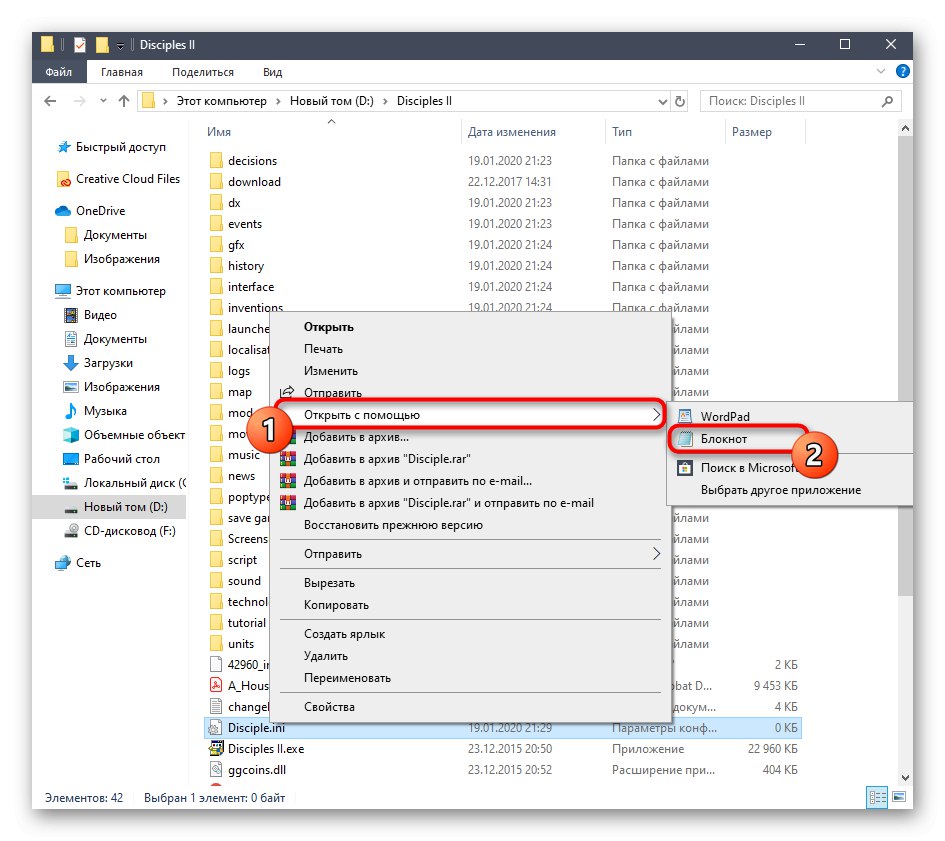Choose Добавить в архив... WinRAR entry
Screen dimensions: 945x841
(356, 437)
